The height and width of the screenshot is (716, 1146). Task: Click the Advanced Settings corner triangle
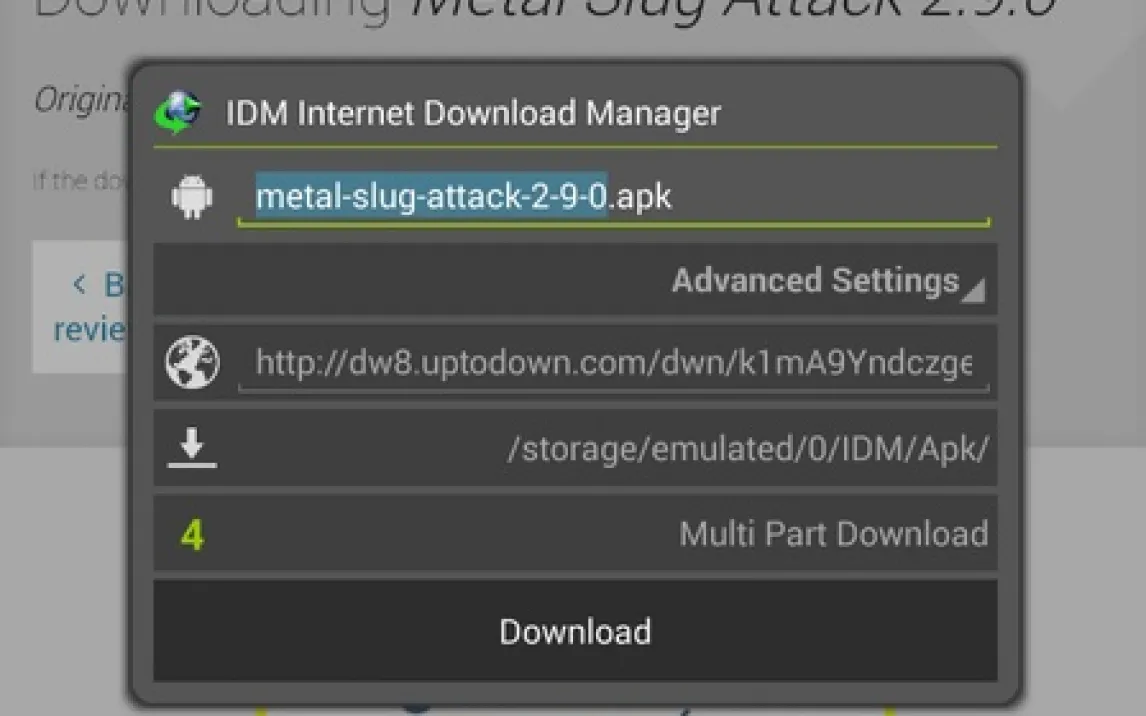(x=973, y=291)
